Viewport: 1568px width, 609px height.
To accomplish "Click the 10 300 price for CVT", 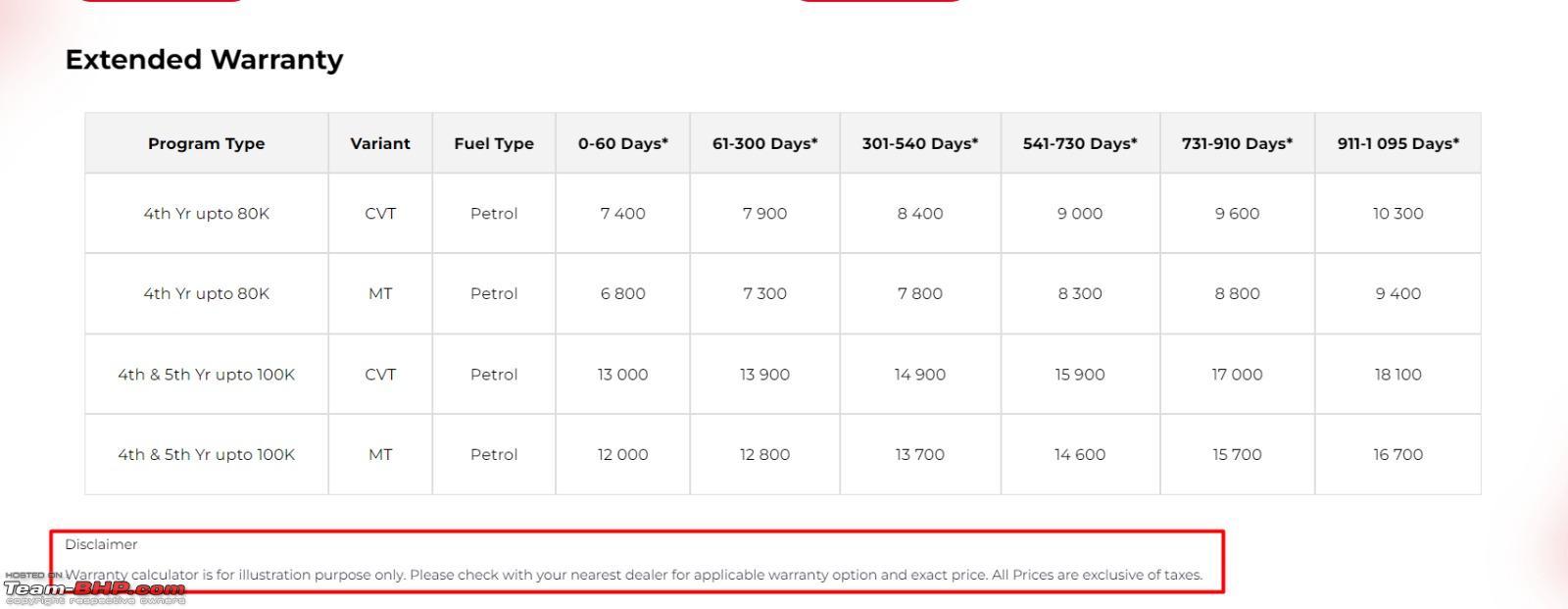I will point(1398,214).
